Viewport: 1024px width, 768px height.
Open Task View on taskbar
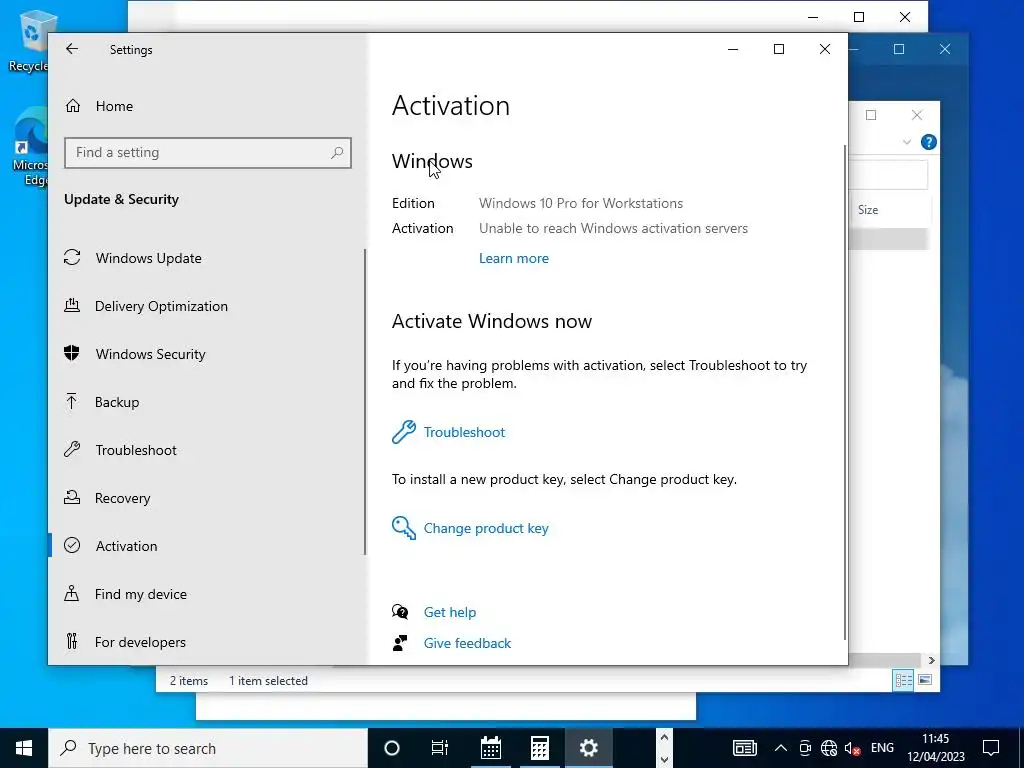(x=440, y=748)
